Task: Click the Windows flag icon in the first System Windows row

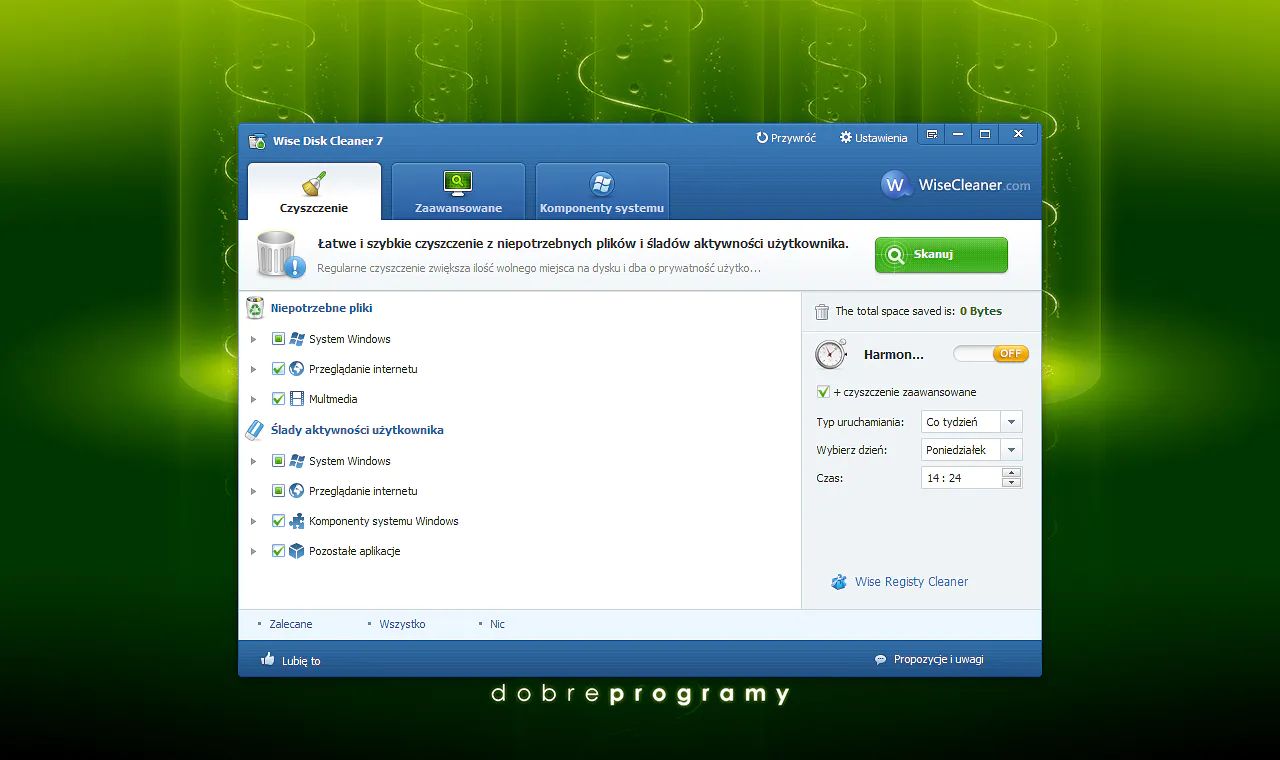Action: pos(297,339)
